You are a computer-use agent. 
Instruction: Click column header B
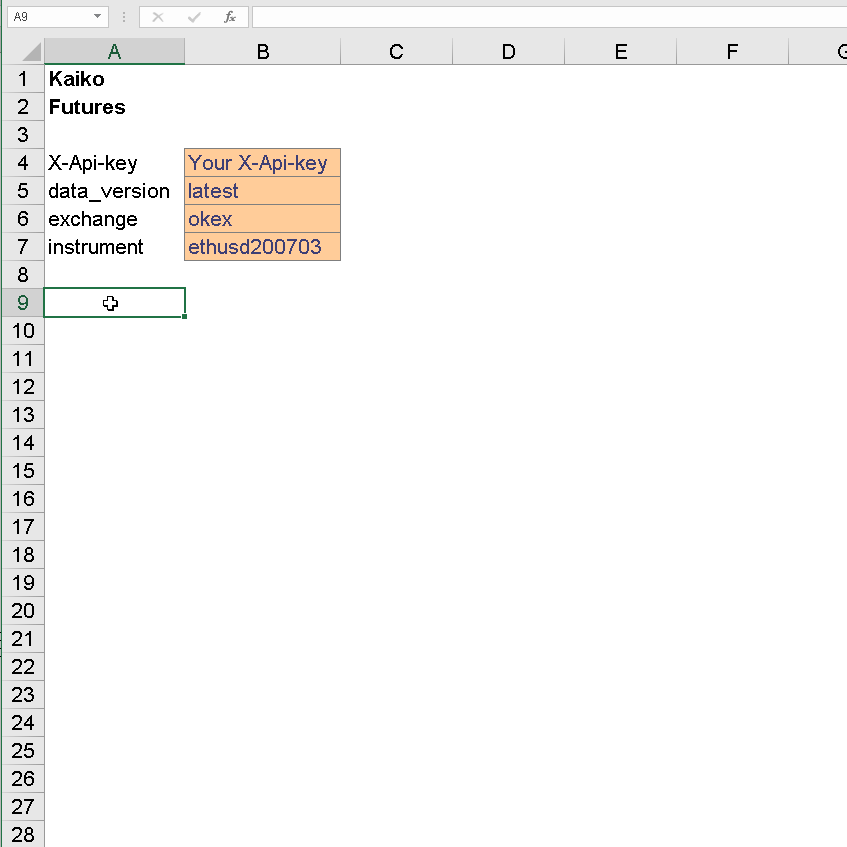[262, 50]
